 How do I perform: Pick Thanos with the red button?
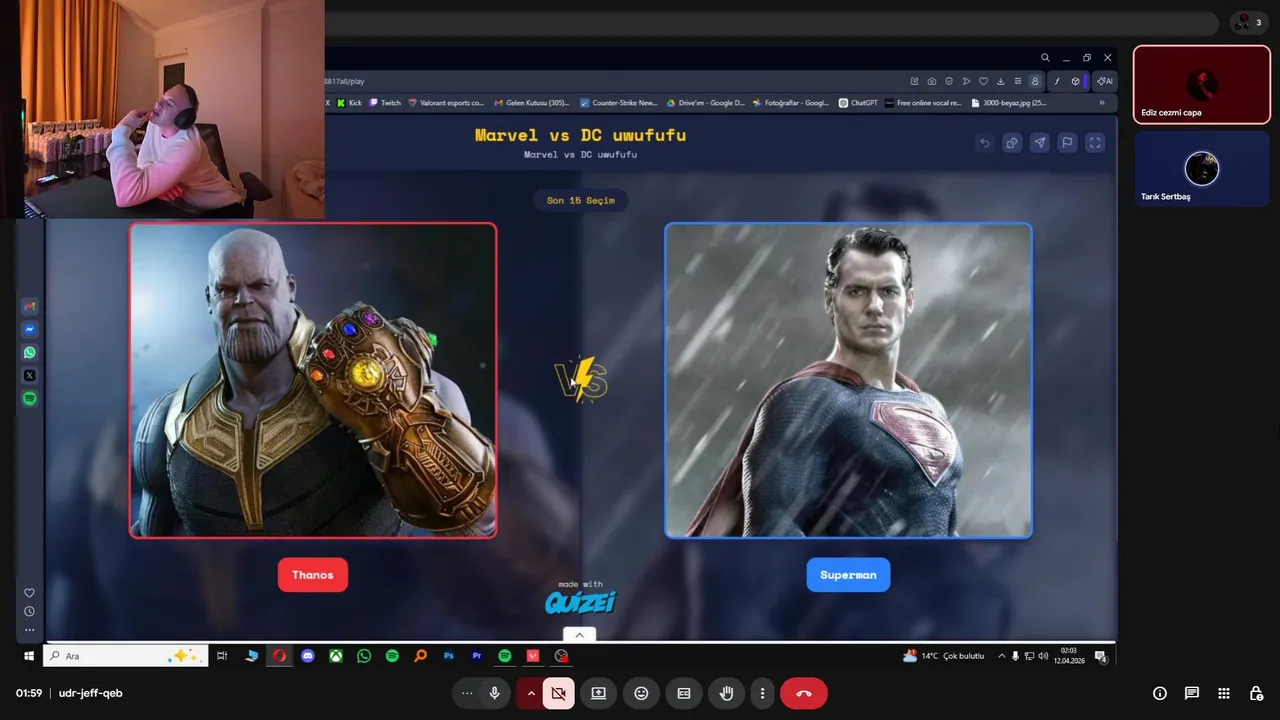pos(313,575)
